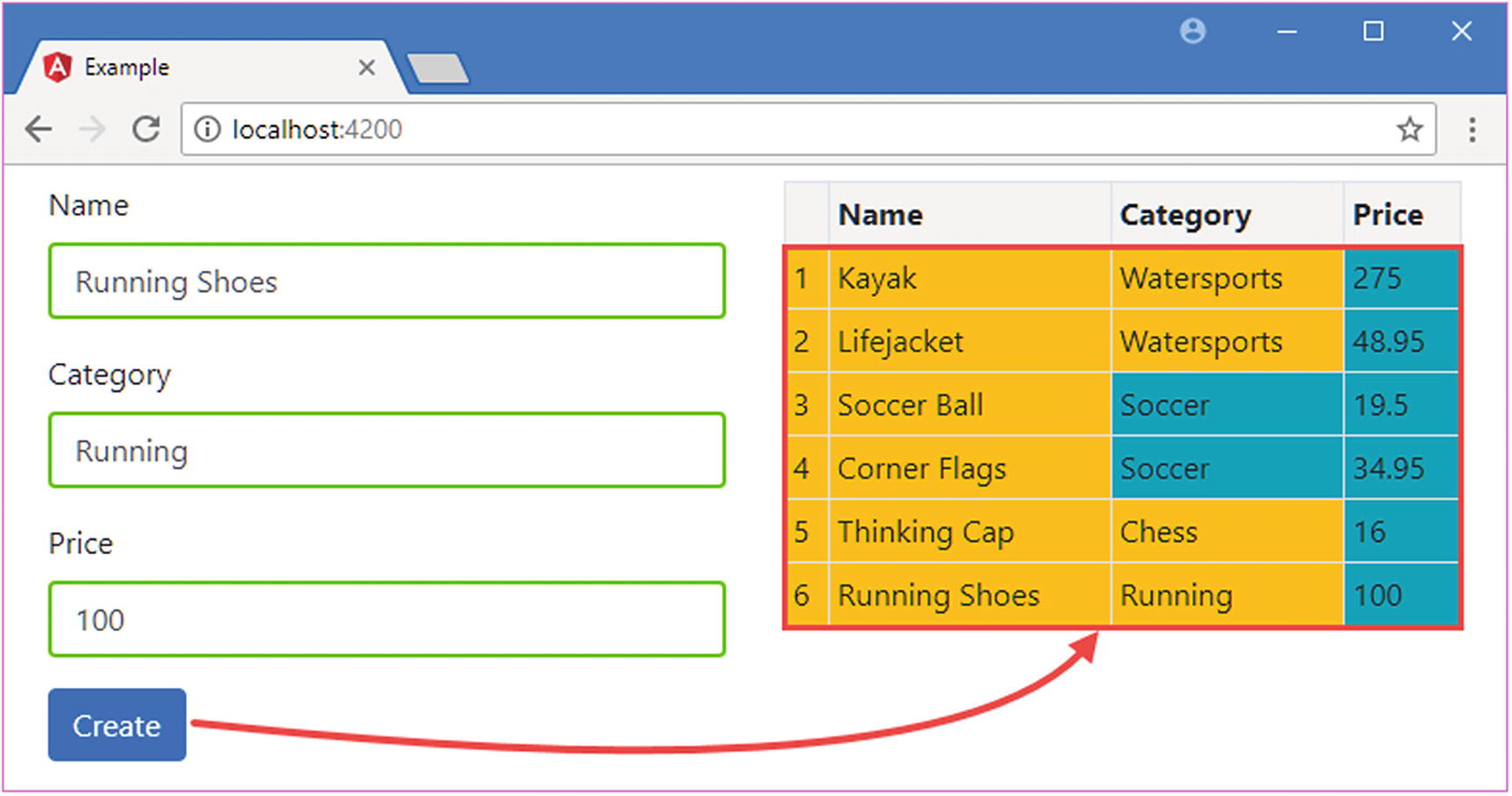This screenshot has height=796, width=1512.
Task: Focus the Name input with Running Shoes
Action: click(x=387, y=281)
